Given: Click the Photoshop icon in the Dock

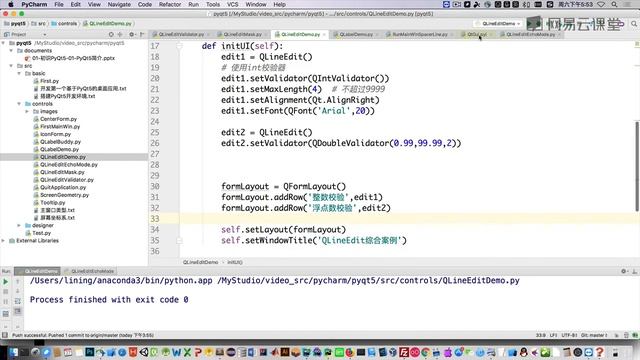Looking at the screenshot, I should tap(90, 352).
